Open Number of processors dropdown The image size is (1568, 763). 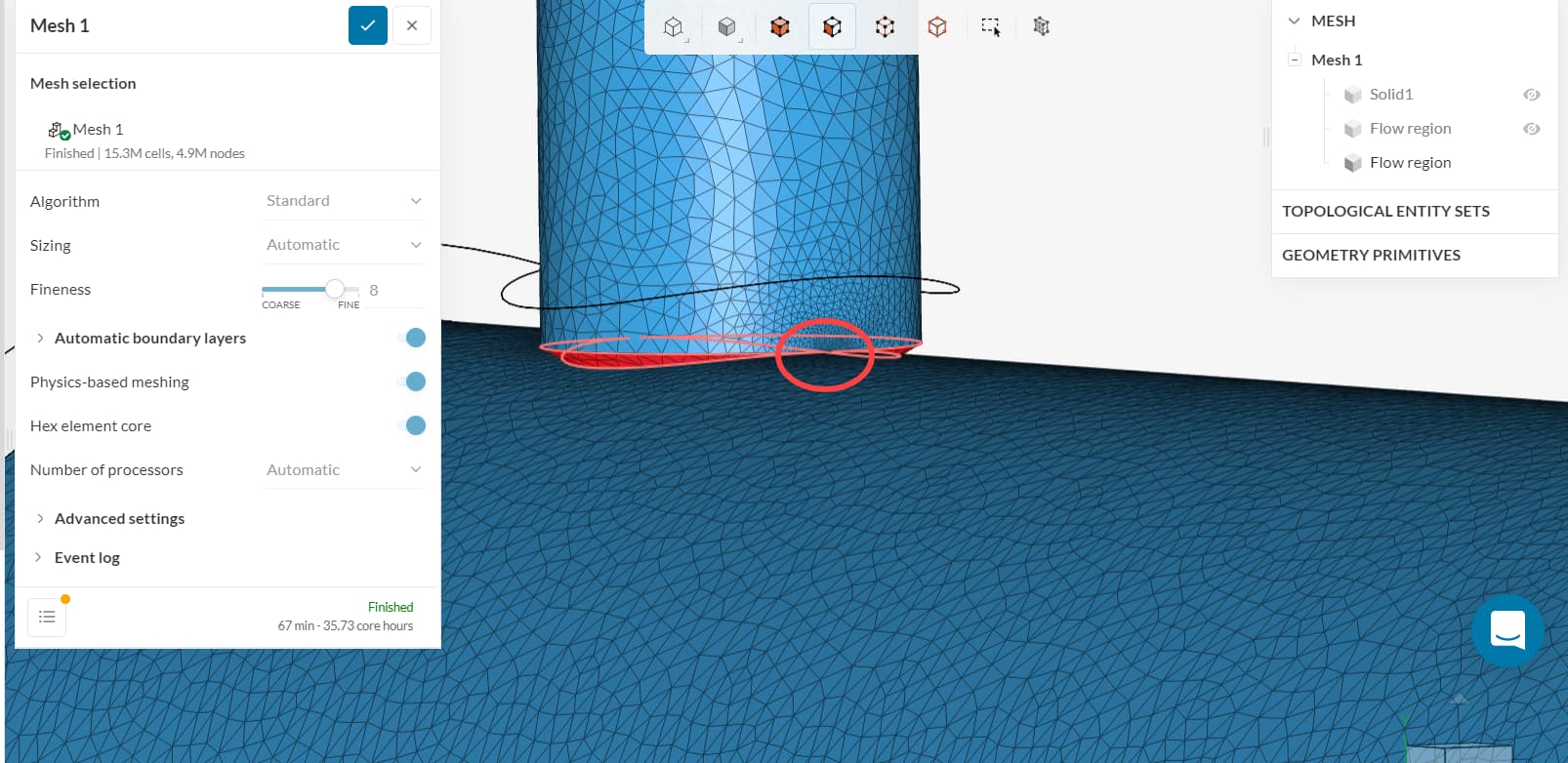pyautogui.click(x=344, y=469)
